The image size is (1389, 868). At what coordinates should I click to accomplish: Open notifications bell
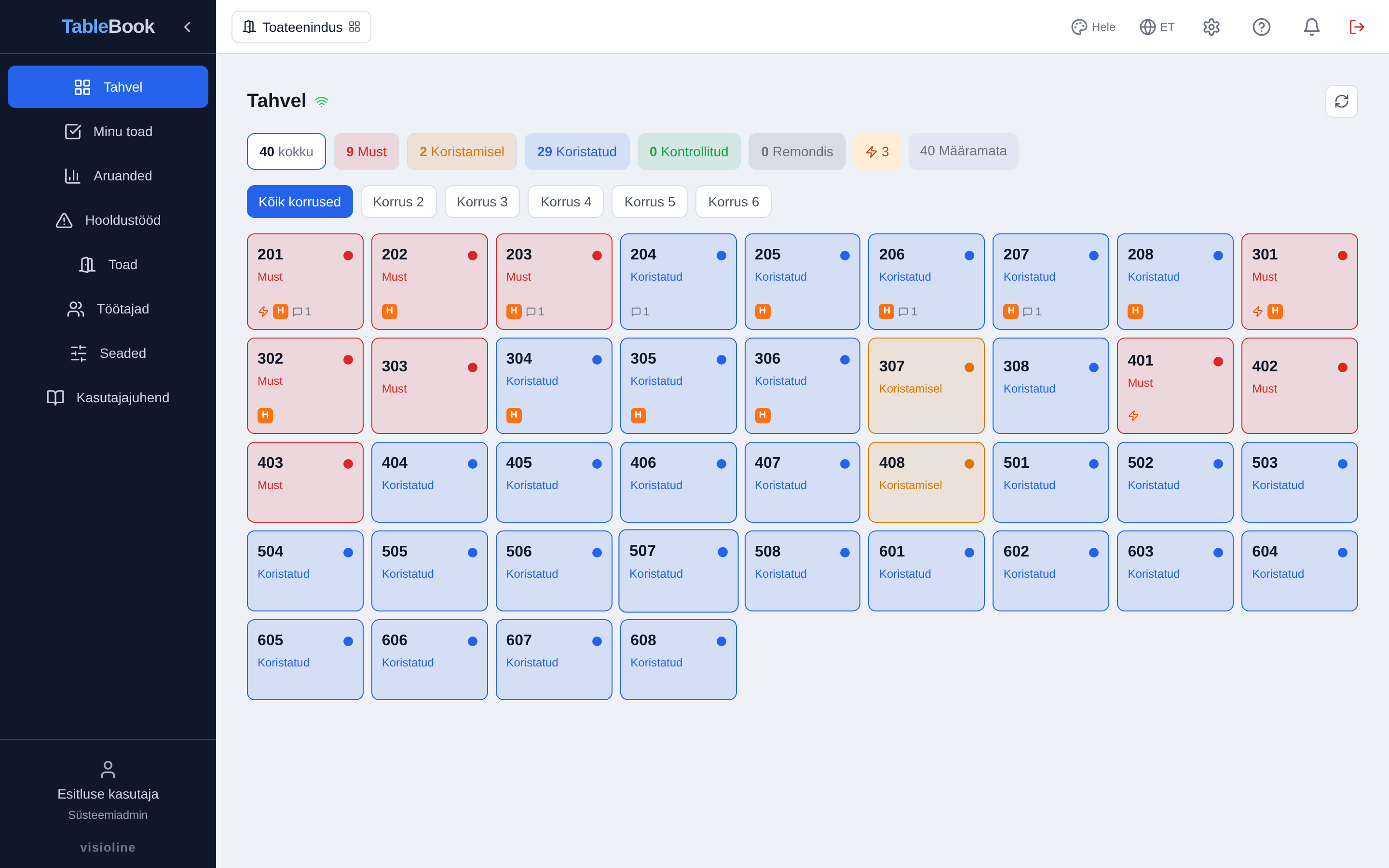(1311, 27)
